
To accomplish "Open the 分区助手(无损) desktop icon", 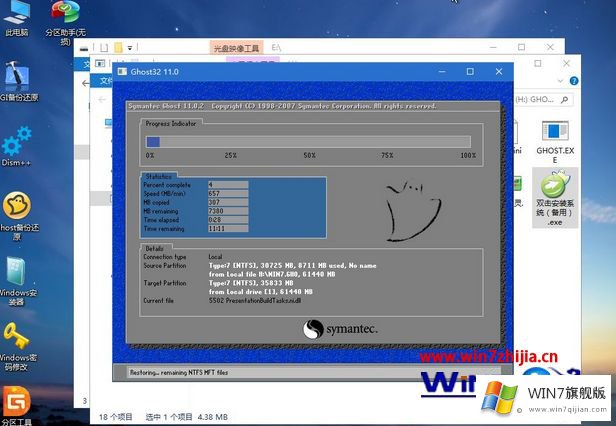I will (65, 22).
